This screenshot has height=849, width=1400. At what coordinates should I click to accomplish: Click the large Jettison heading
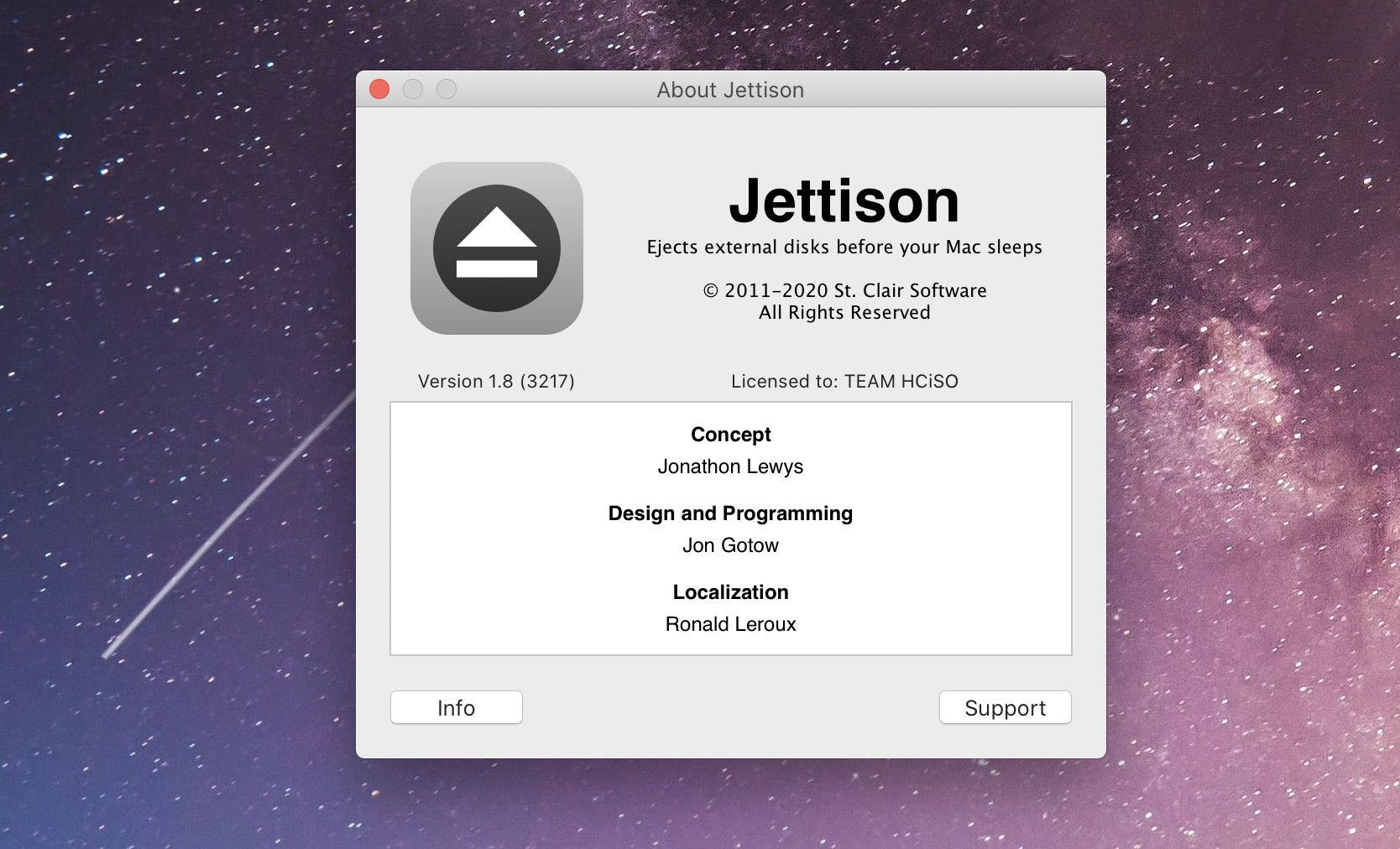click(844, 201)
